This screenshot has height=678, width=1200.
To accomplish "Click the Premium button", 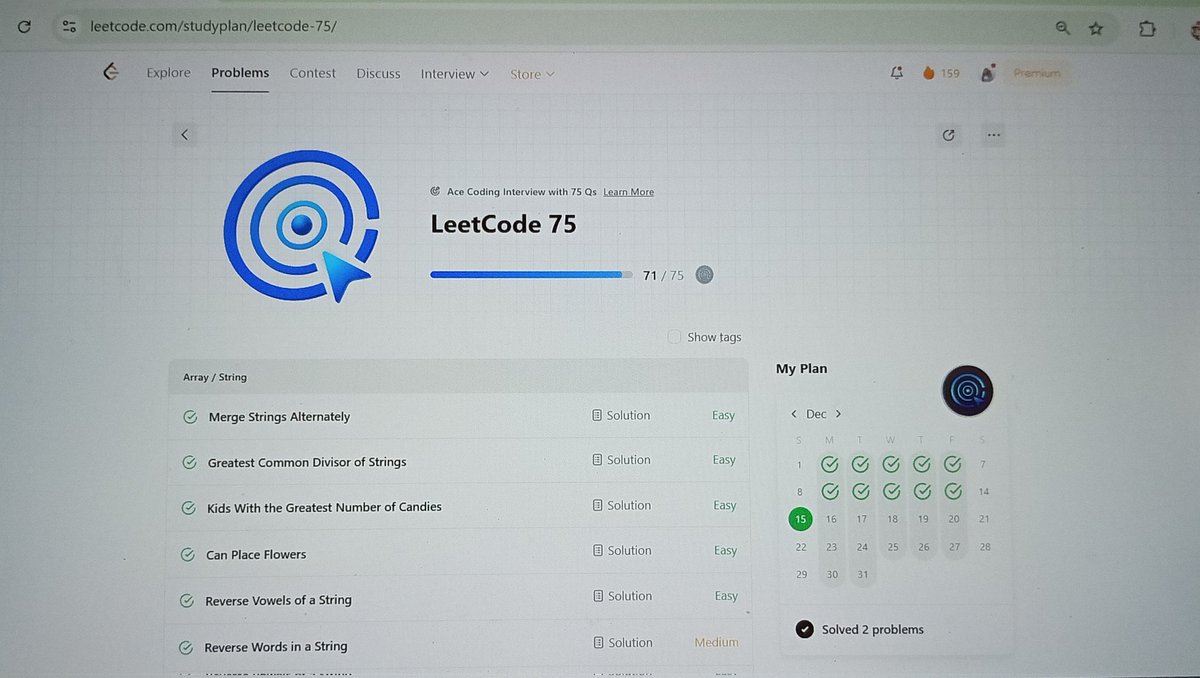I will coord(1036,74).
